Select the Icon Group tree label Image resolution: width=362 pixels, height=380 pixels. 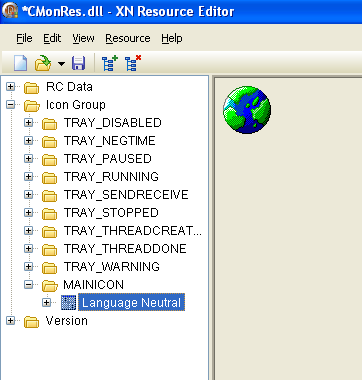[x=76, y=105]
